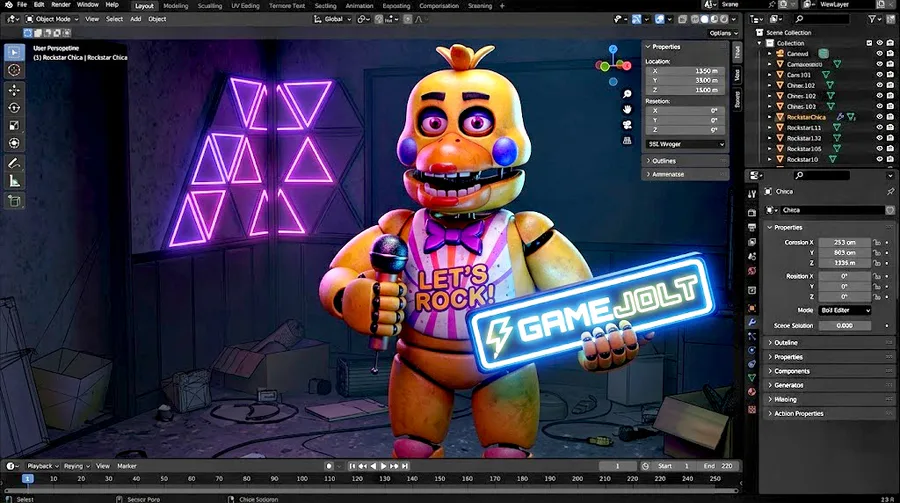This screenshot has width=900, height=503.
Task: Open the Modifiers wrench tab icon
Action: (x=752, y=322)
